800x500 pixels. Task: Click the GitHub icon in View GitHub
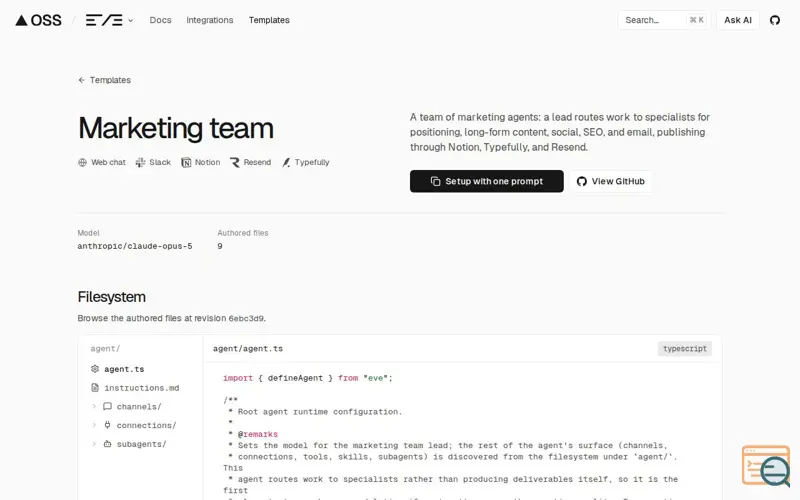point(582,181)
